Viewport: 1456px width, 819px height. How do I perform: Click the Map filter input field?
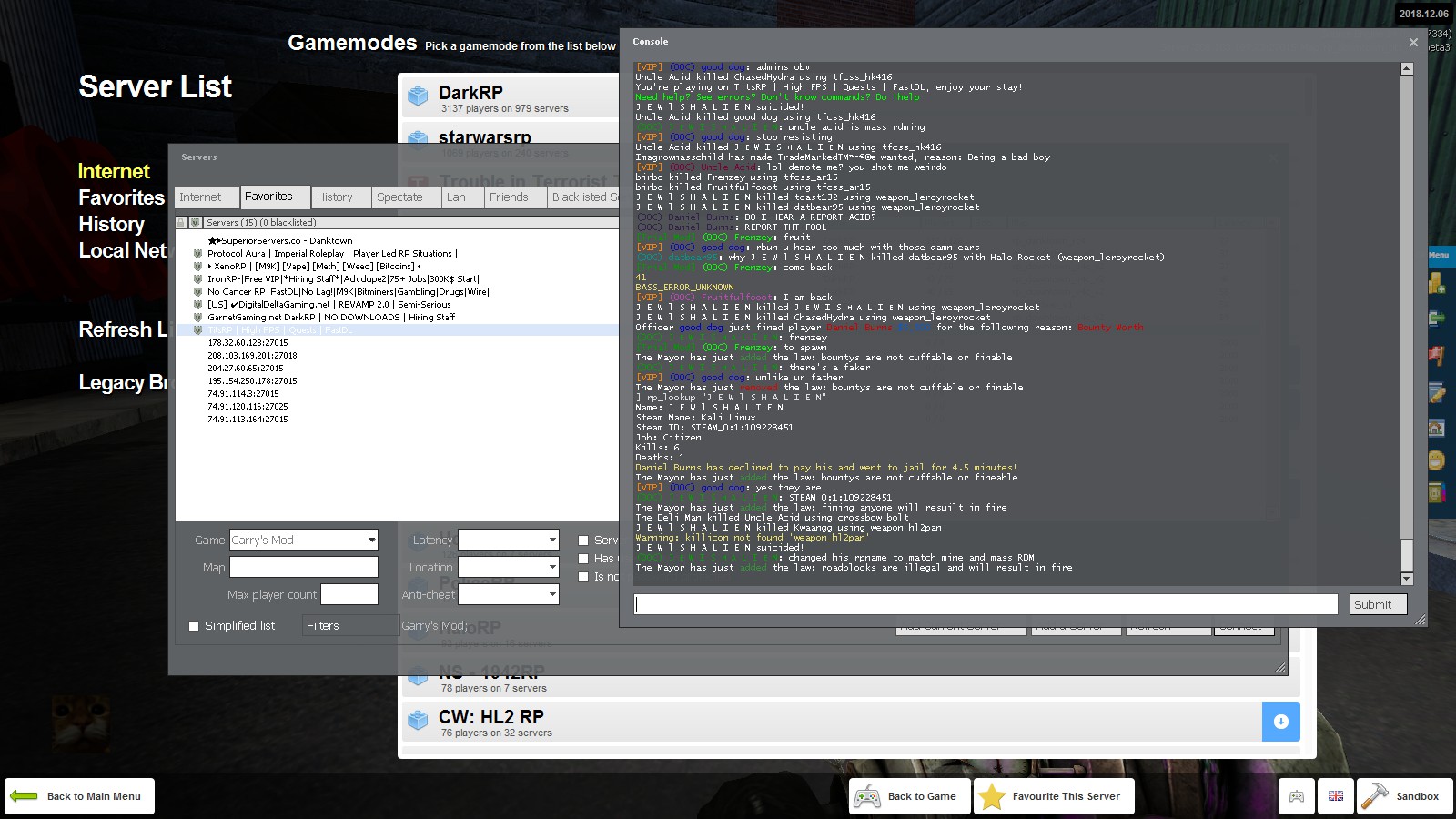click(x=304, y=567)
